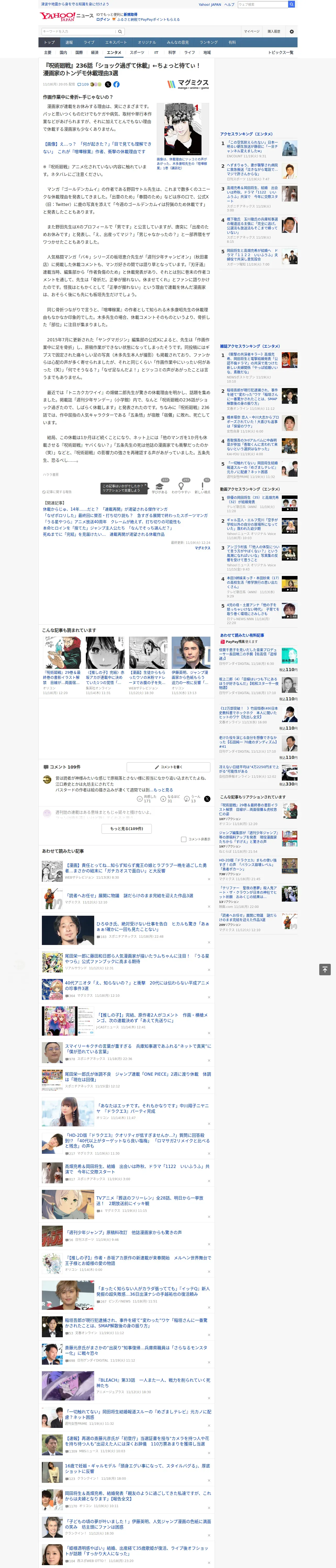This screenshot has width=336, height=1568.
Task: Open the みんなの意見 tab
Action: pyautogui.click(x=177, y=43)
